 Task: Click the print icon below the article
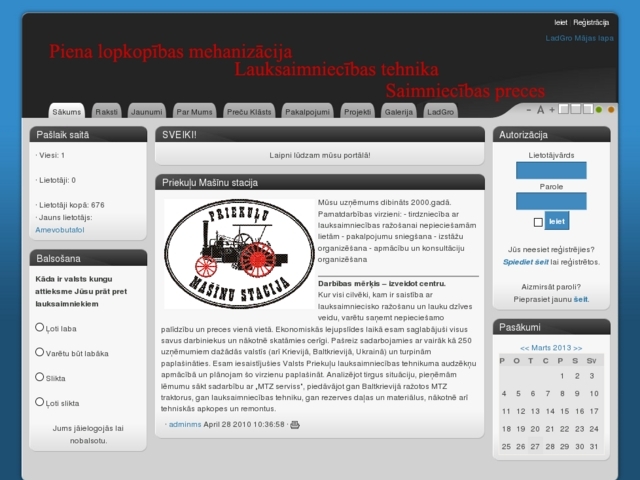(x=294, y=425)
